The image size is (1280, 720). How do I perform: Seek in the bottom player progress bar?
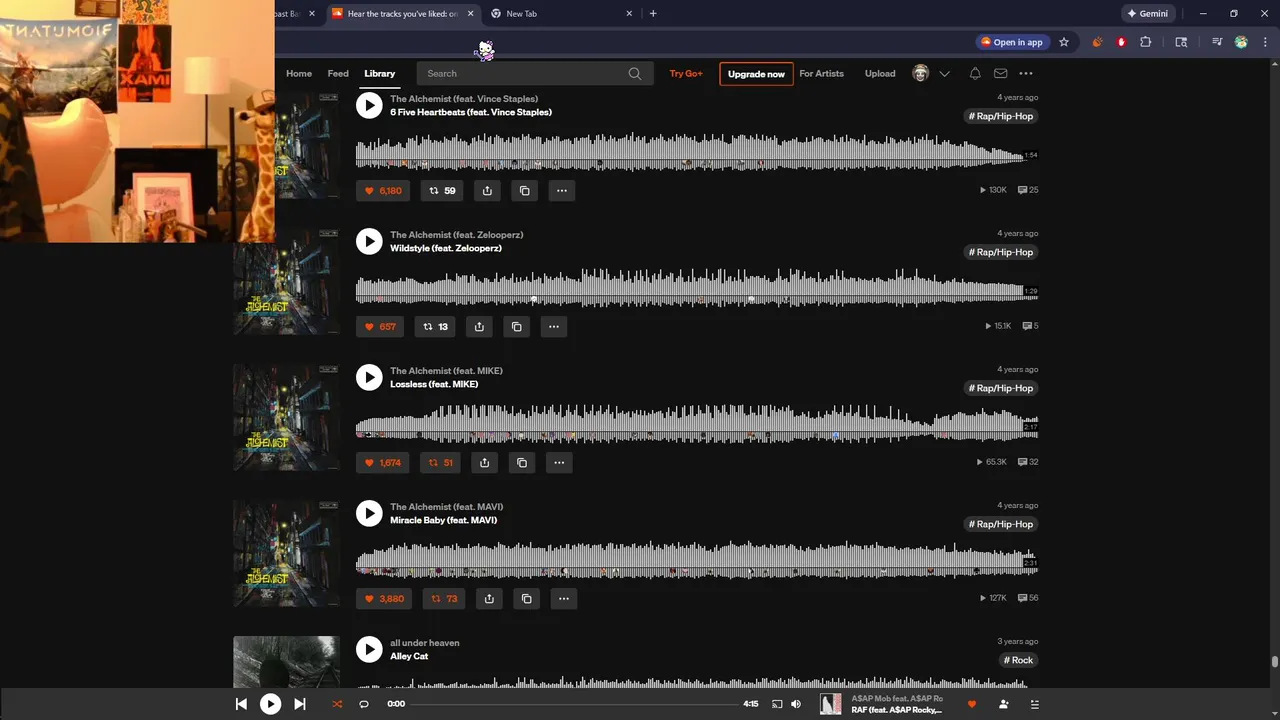click(574, 704)
